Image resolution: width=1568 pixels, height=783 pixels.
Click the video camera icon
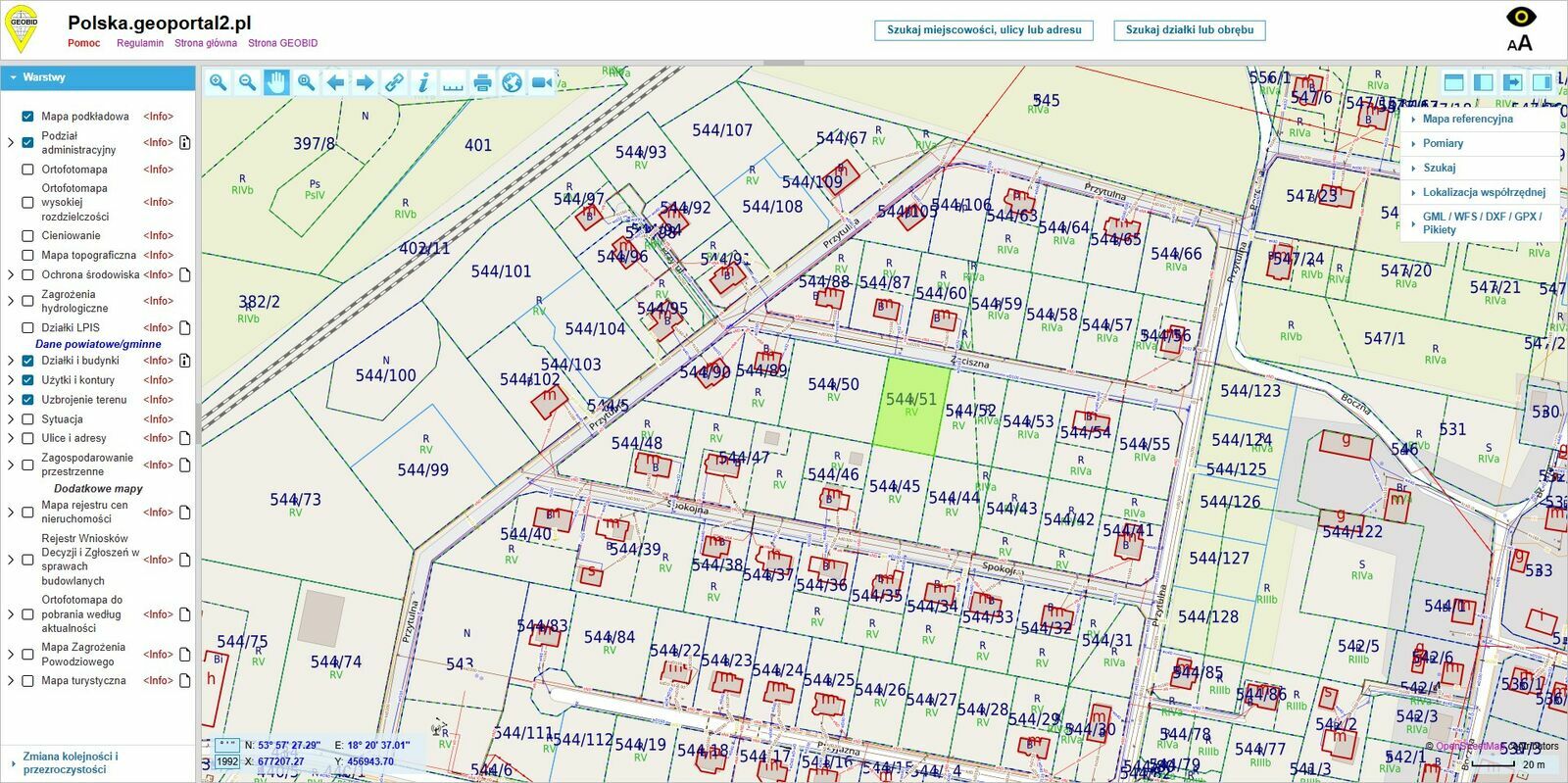(x=541, y=82)
